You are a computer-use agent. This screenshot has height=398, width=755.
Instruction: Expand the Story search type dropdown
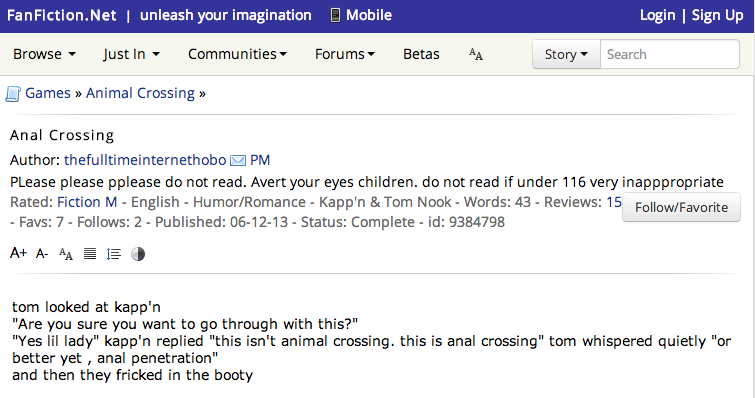coord(566,54)
